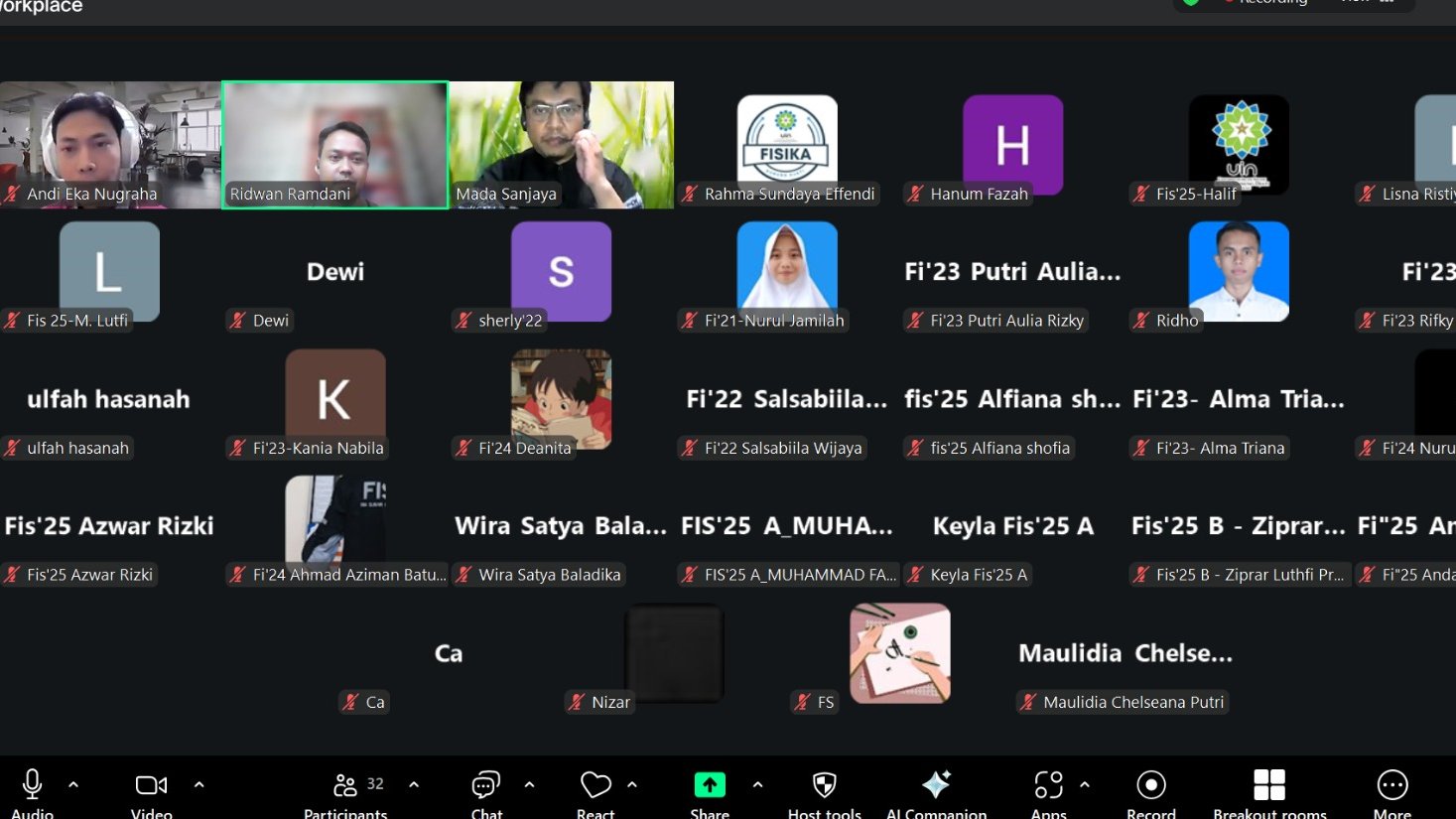Toggle meeting recording with Record

pos(1150,786)
